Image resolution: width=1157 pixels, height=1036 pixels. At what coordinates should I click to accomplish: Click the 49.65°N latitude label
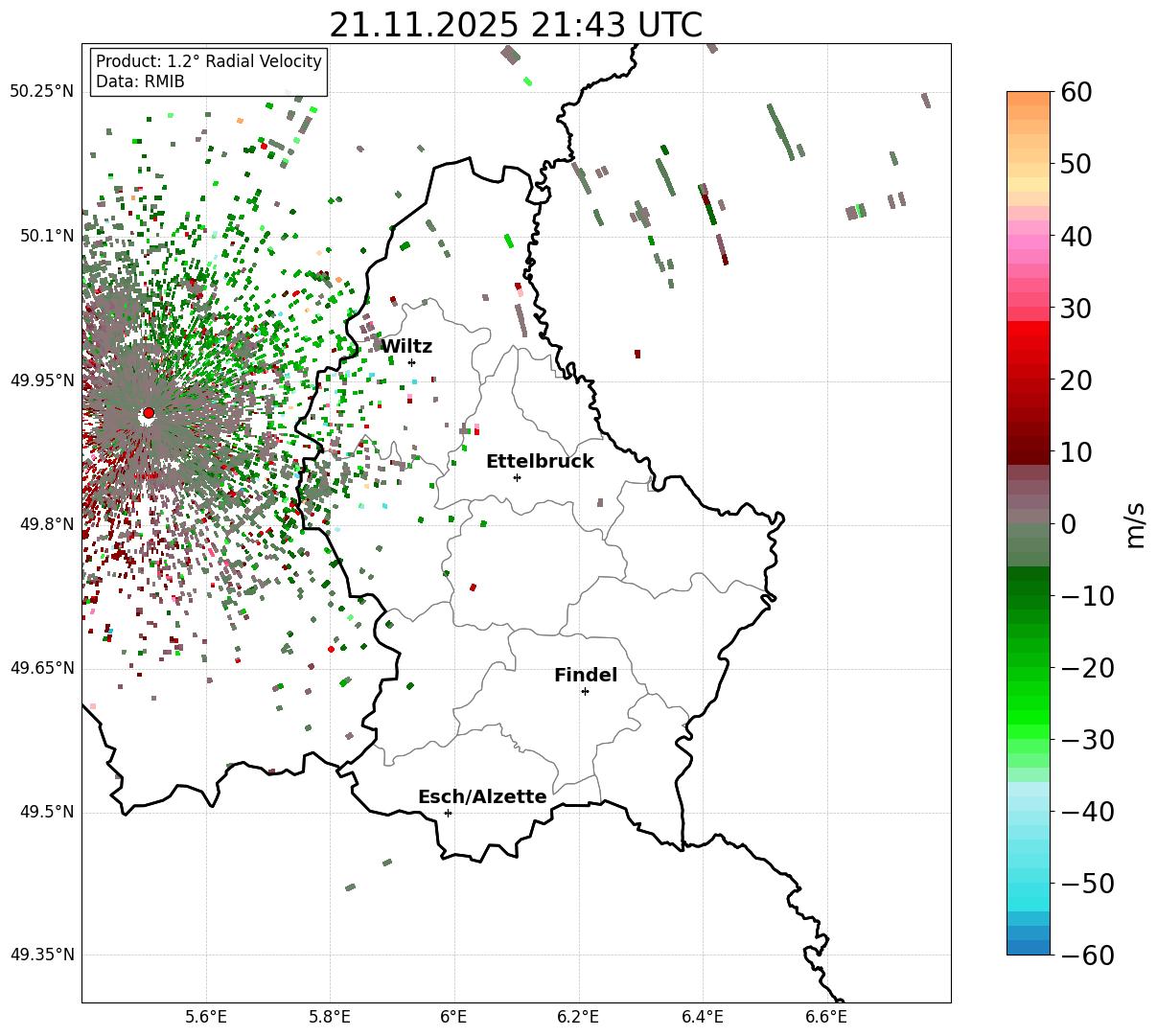(41, 668)
